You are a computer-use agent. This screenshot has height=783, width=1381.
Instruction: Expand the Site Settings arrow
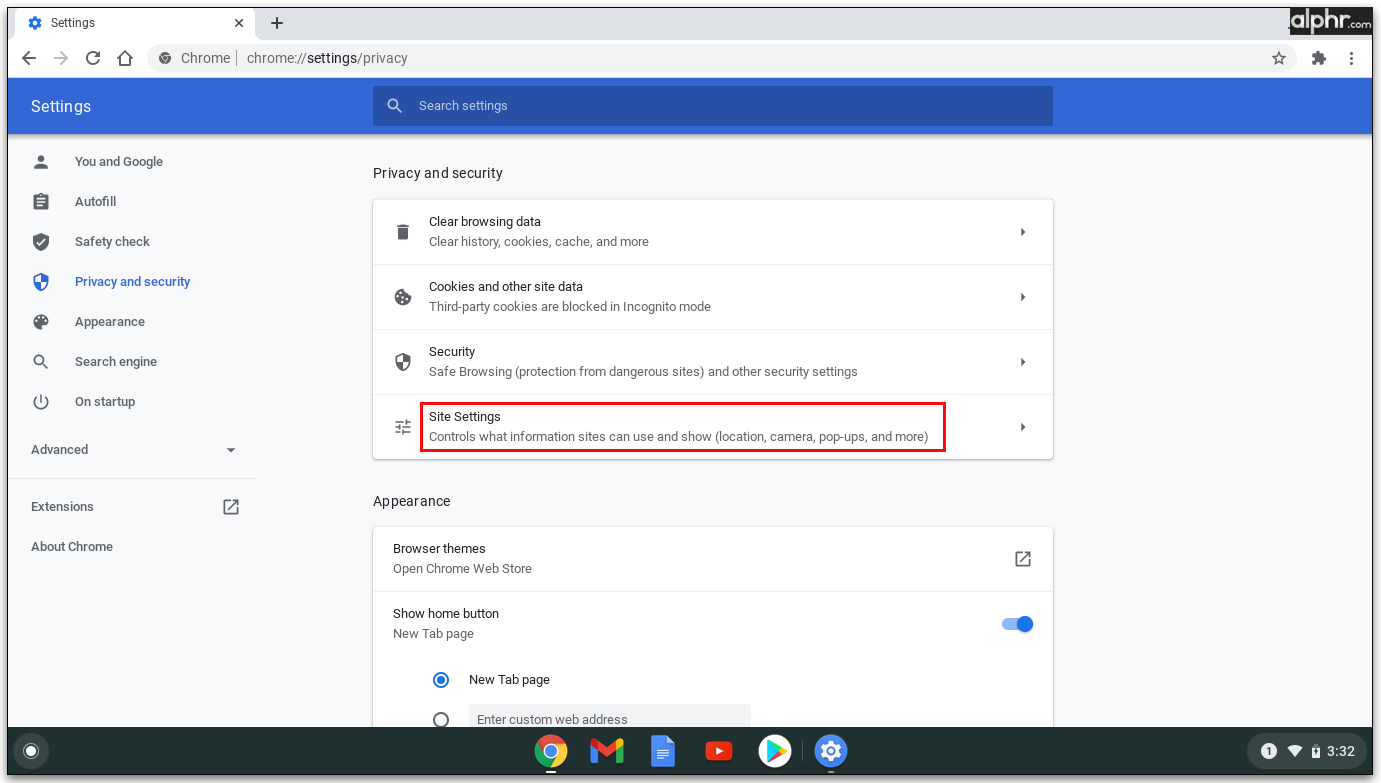pos(1023,427)
